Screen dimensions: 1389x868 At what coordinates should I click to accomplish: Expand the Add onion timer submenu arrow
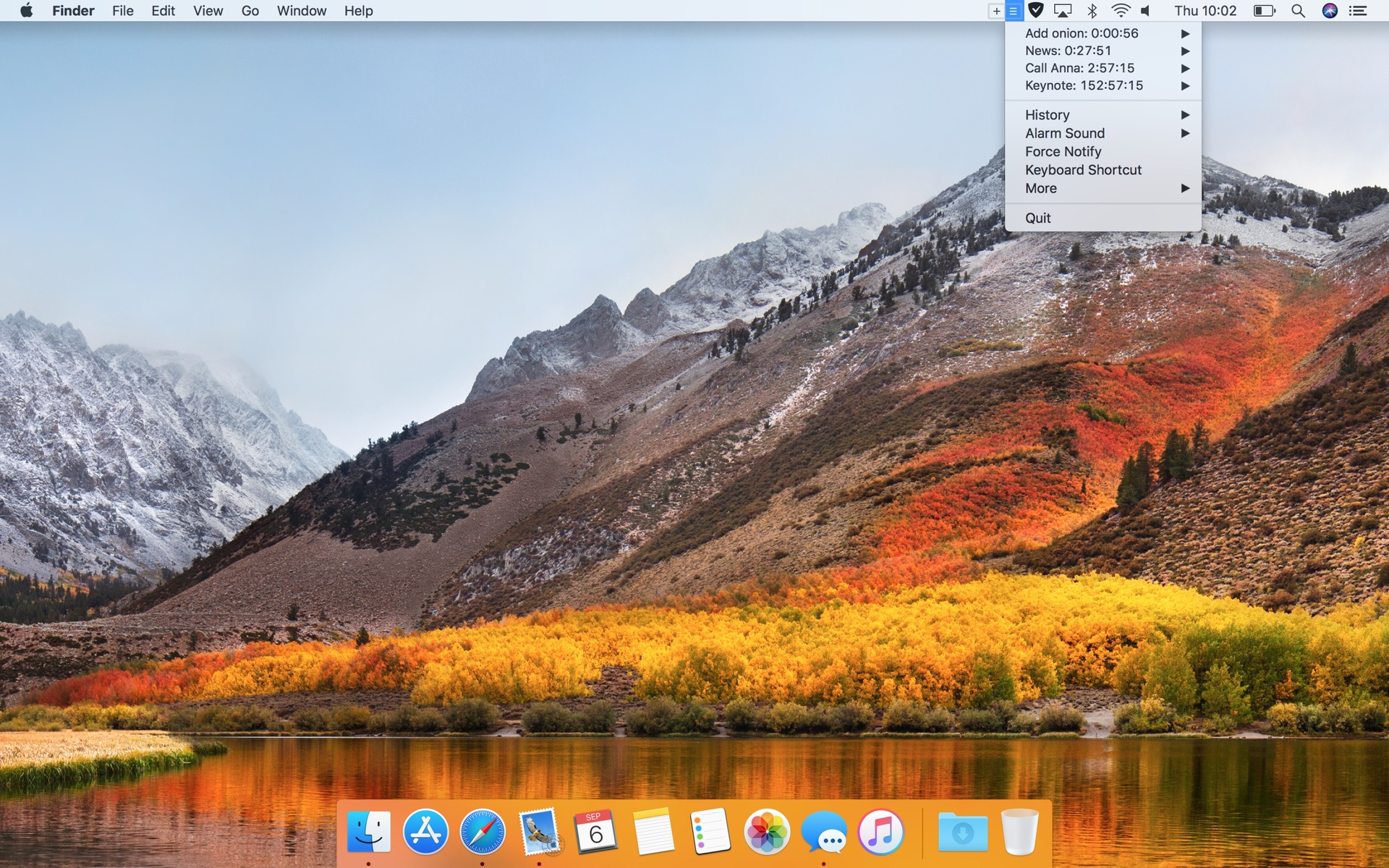1185,33
